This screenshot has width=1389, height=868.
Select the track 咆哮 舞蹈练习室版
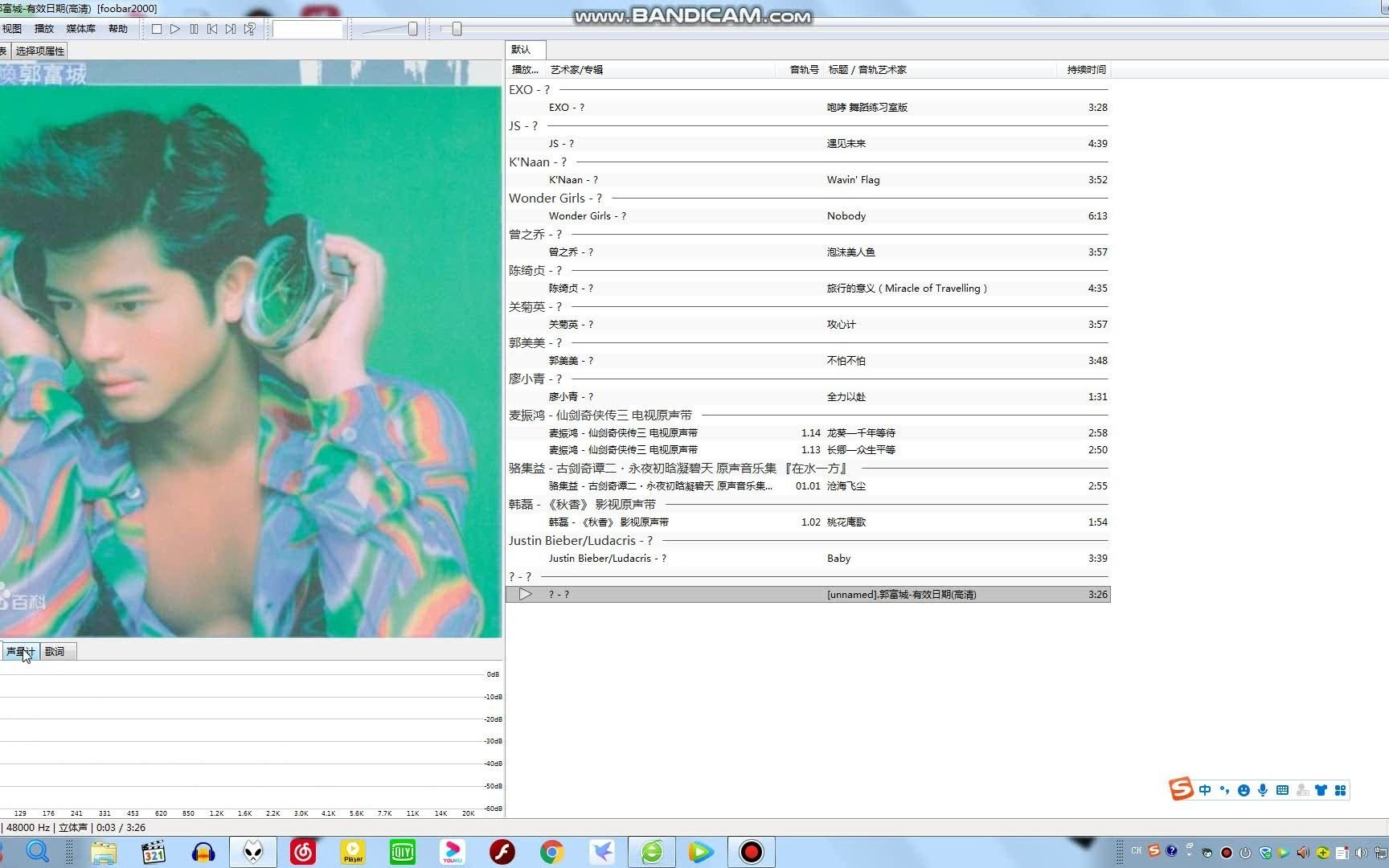tap(808, 108)
